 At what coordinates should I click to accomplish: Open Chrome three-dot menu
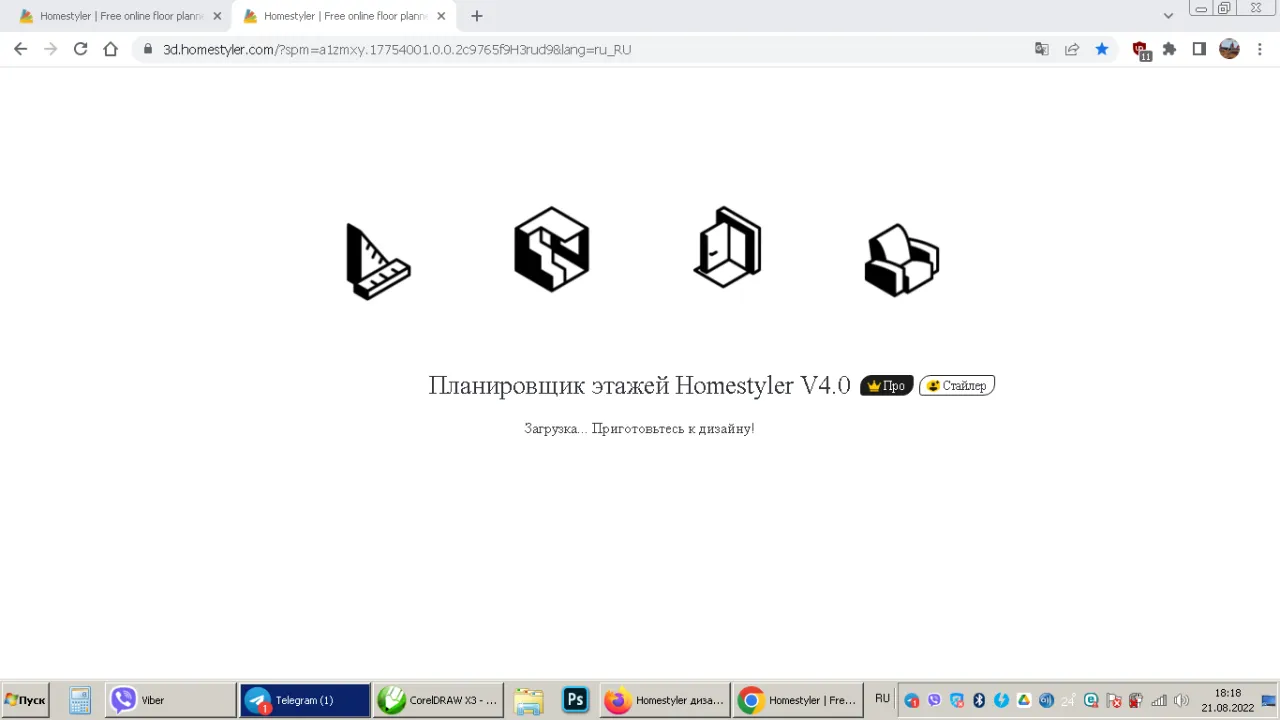(x=1259, y=49)
